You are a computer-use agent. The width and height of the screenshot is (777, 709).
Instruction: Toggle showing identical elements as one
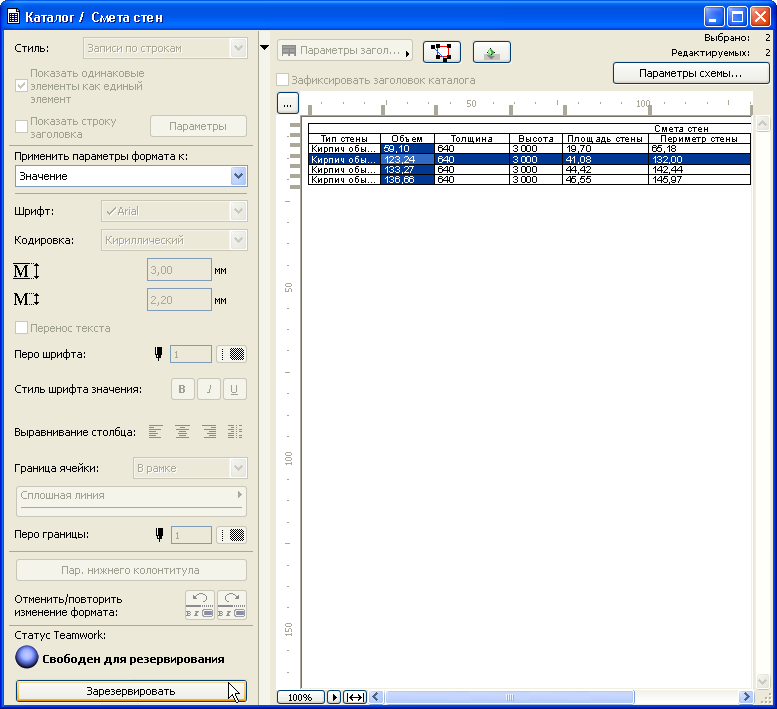coord(21,86)
